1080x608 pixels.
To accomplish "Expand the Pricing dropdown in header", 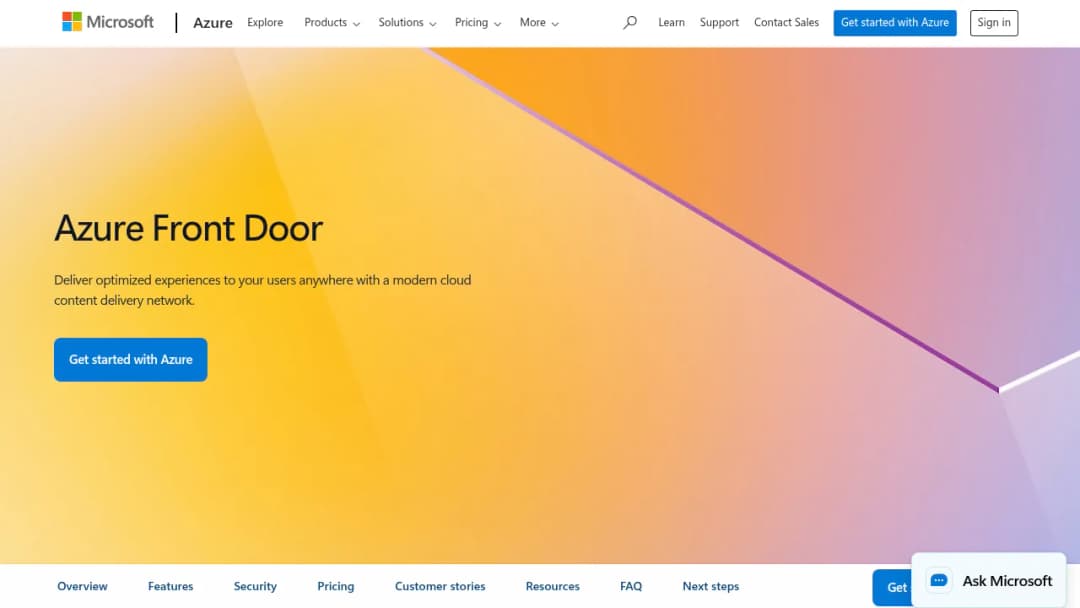I will tap(478, 22).
